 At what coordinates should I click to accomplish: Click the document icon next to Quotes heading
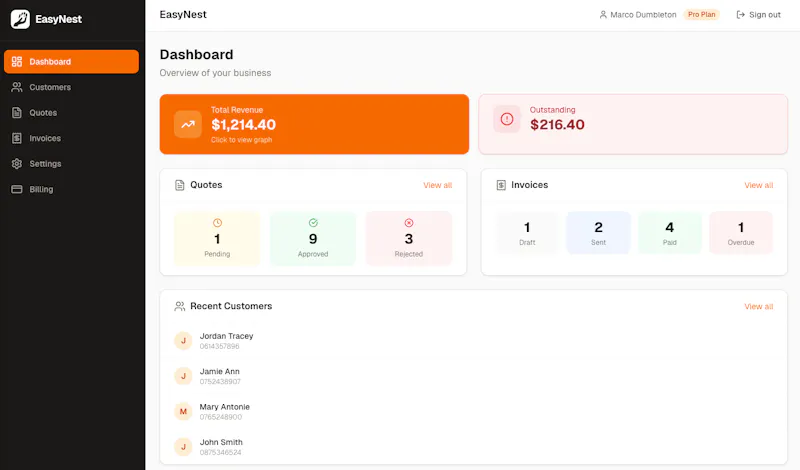coord(180,185)
